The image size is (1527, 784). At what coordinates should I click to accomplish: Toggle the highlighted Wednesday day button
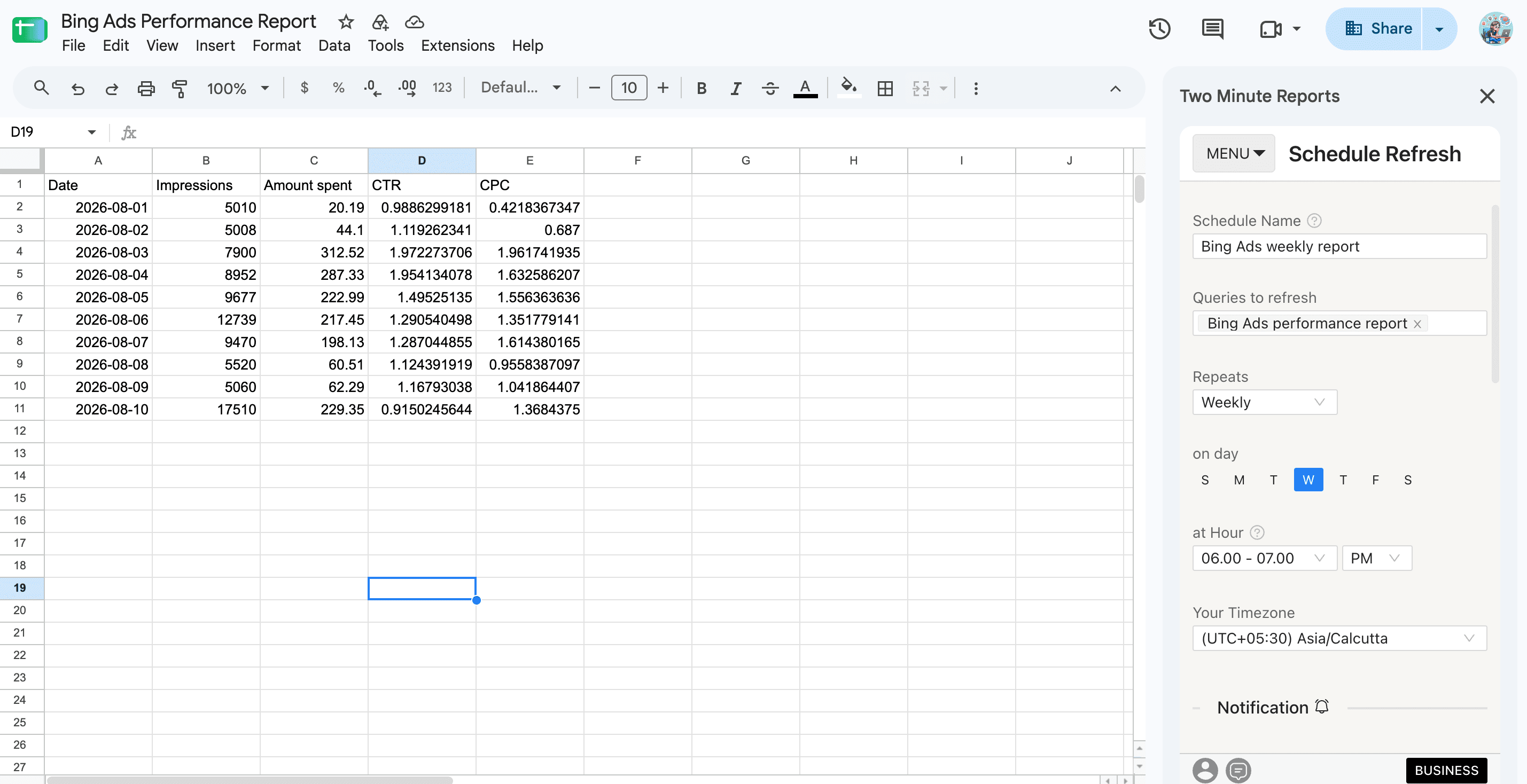click(1308, 480)
